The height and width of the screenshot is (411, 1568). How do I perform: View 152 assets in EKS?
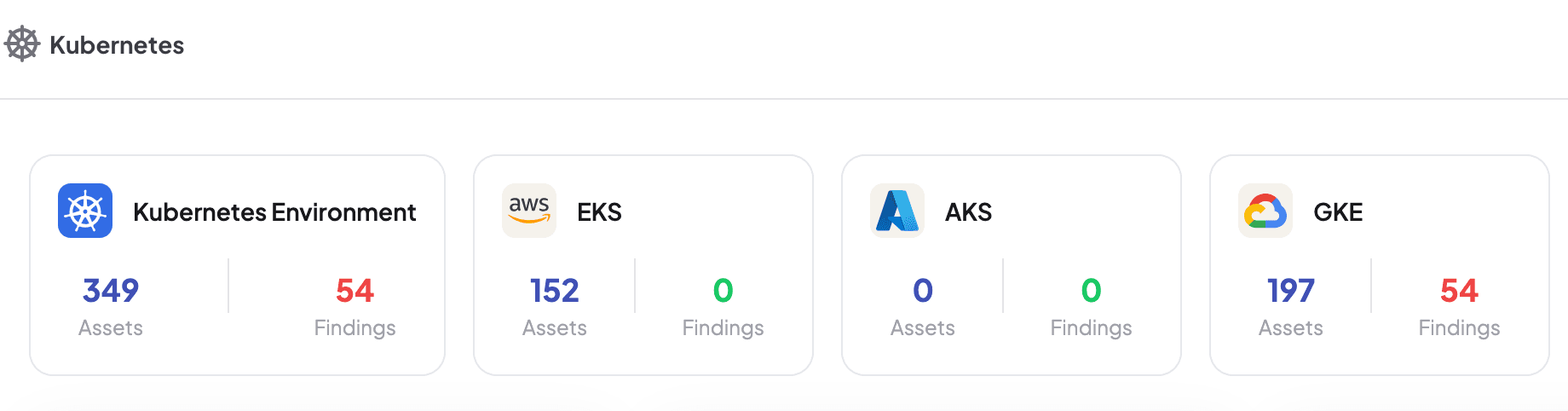click(555, 291)
